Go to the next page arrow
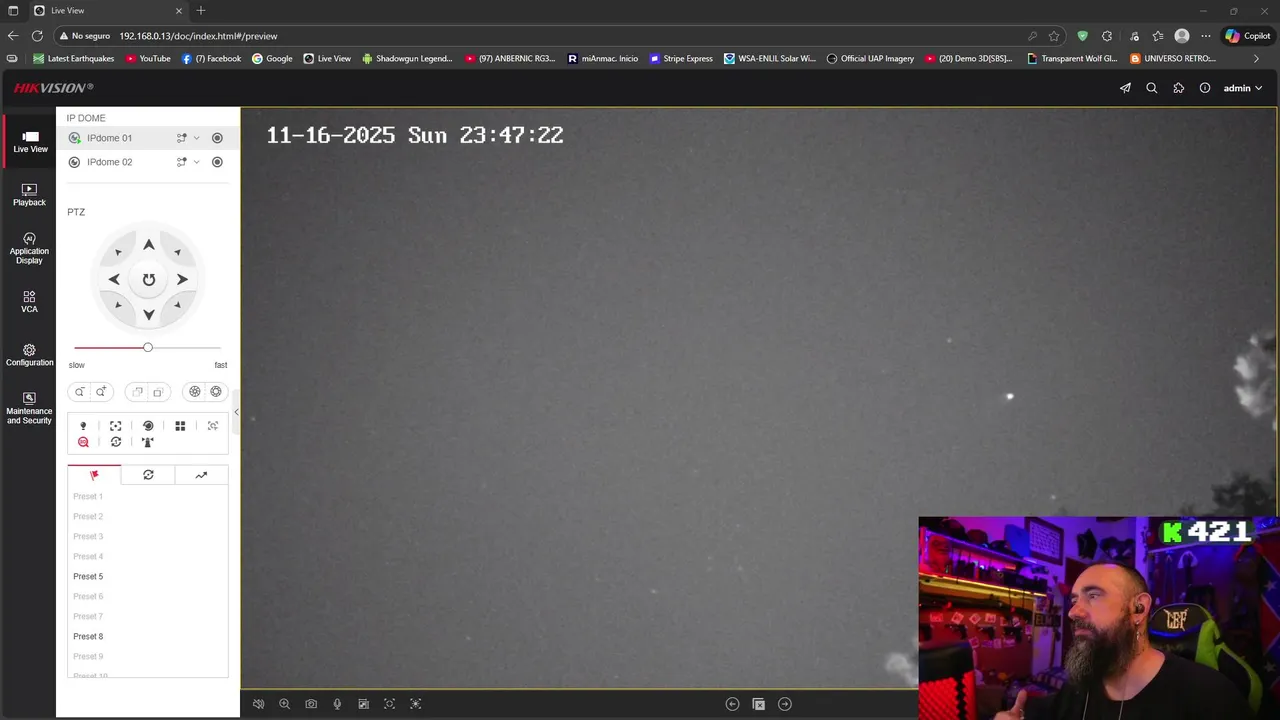 pyautogui.click(x=785, y=704)
